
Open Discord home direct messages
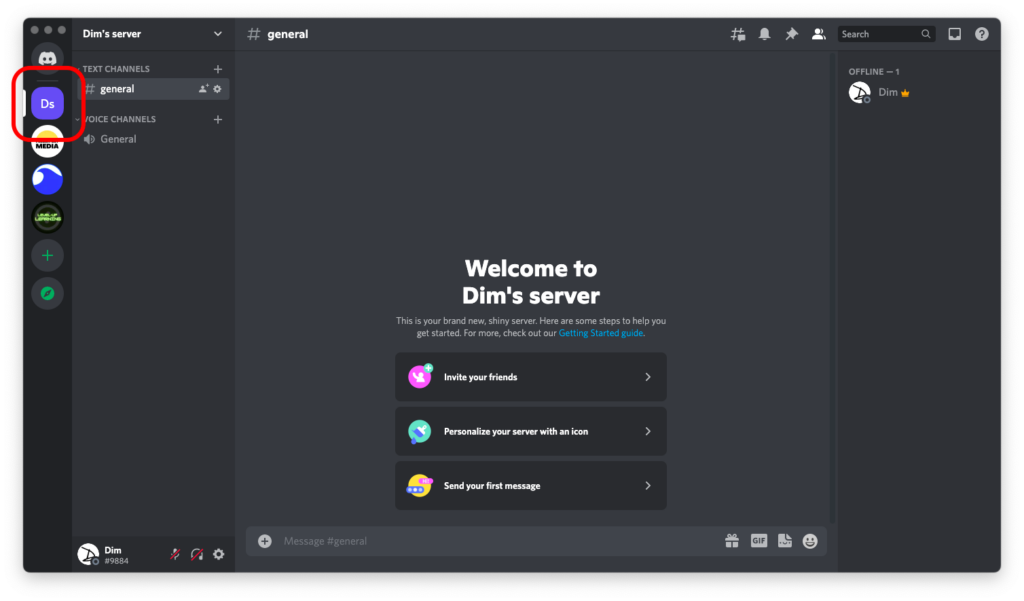pyautogui.click(x=47, y=59)
